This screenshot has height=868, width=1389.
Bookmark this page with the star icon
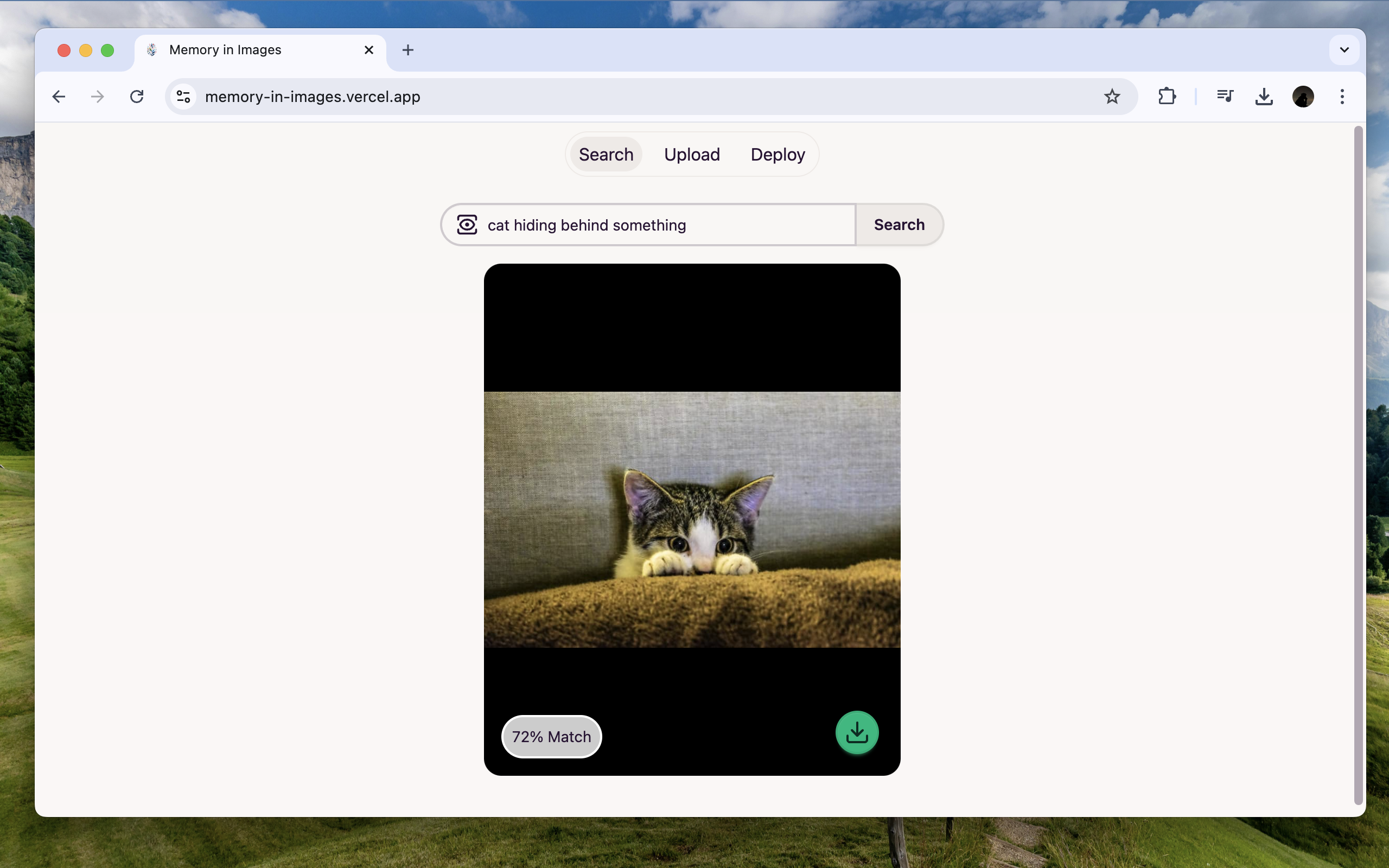1112,97
